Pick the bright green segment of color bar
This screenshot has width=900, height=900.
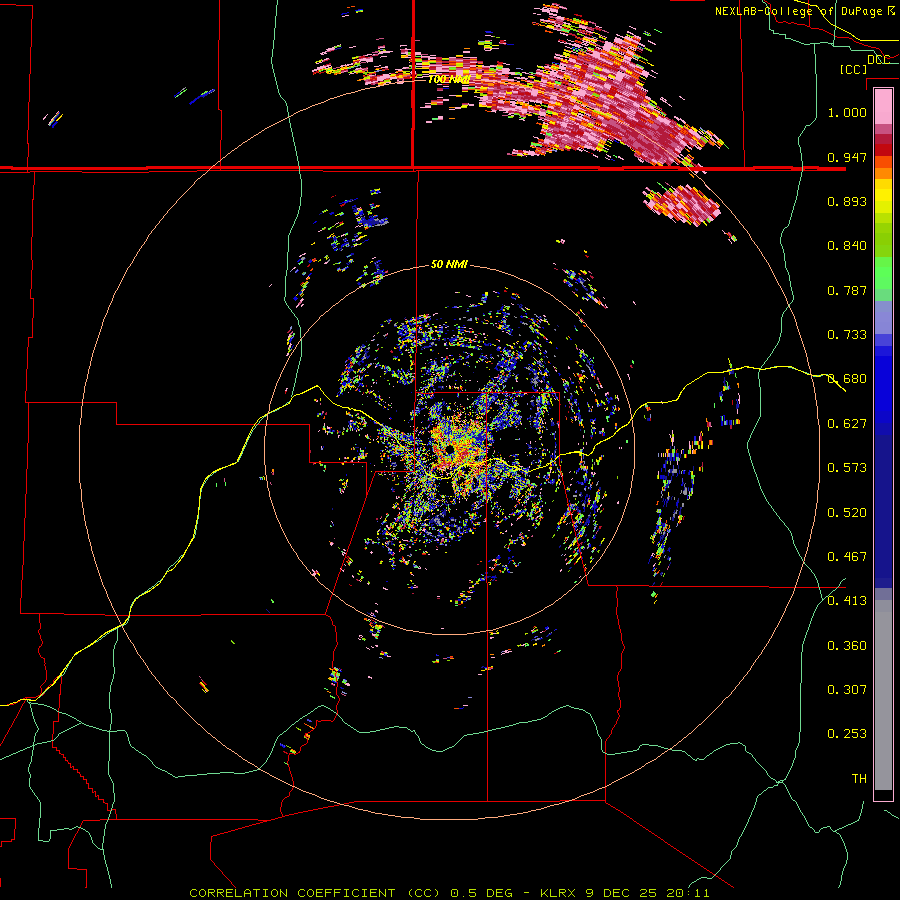click(x=883, y=273)
